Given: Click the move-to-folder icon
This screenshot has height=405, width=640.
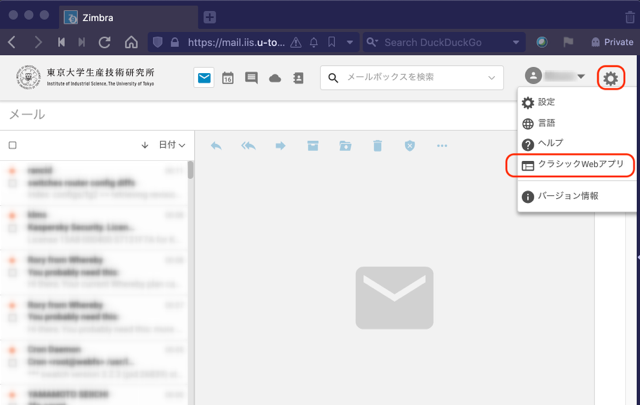Looking at the screenshot, I should 345,146.
